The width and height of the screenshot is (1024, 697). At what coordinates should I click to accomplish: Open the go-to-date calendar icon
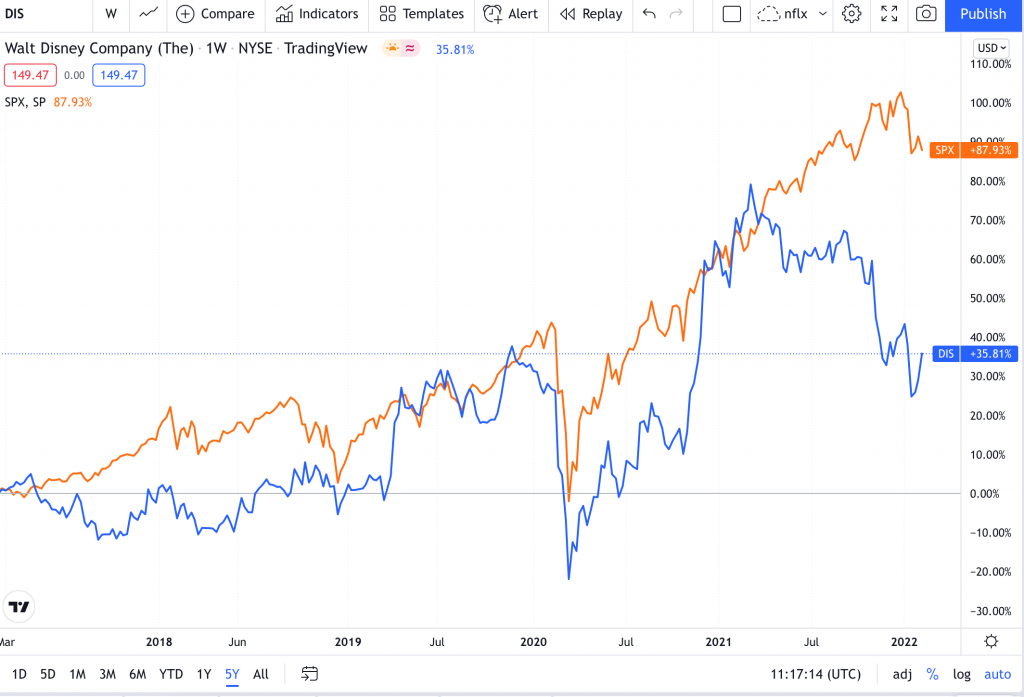310,674
